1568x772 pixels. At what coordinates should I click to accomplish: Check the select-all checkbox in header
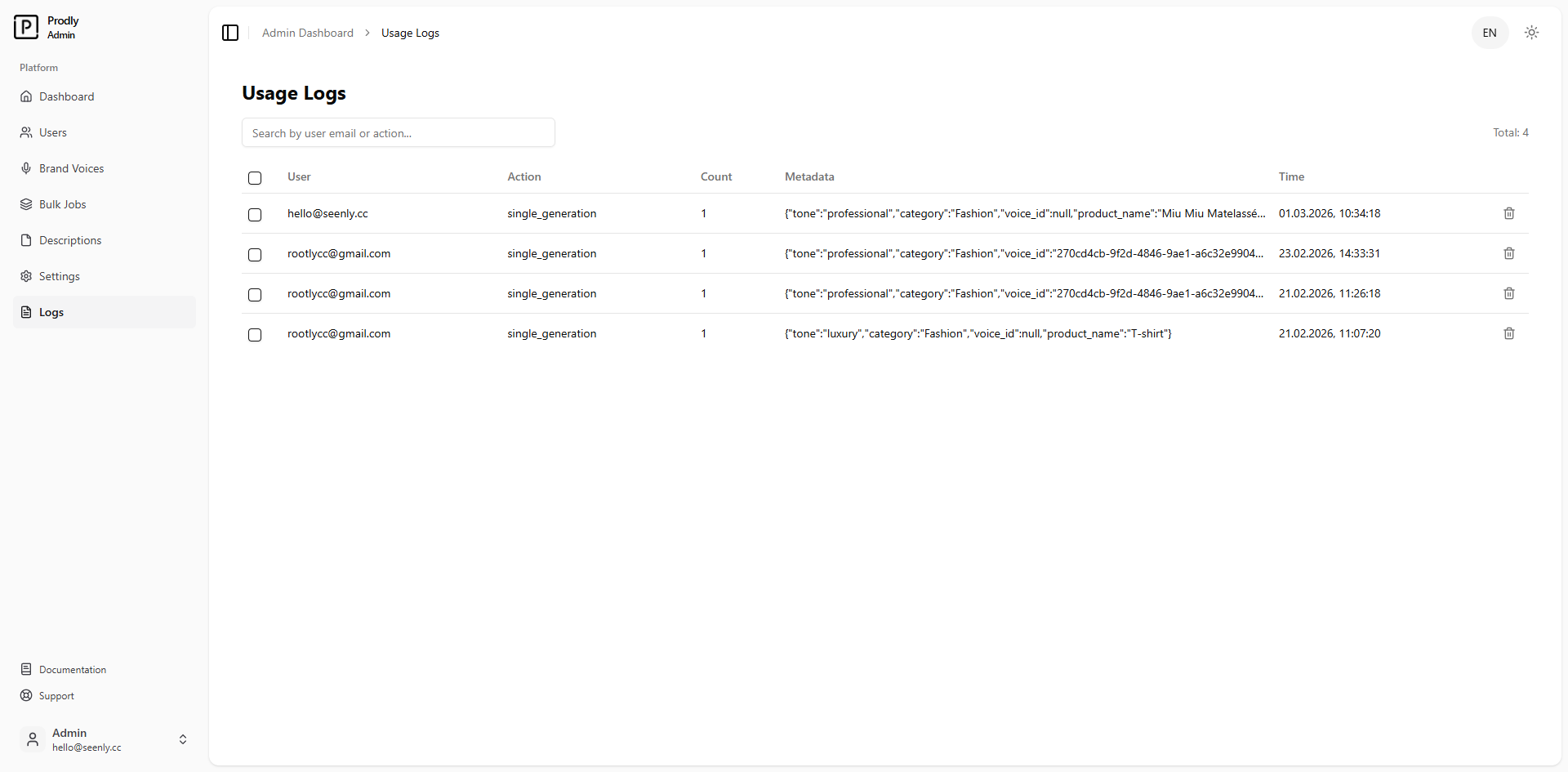tap(255, 178)
